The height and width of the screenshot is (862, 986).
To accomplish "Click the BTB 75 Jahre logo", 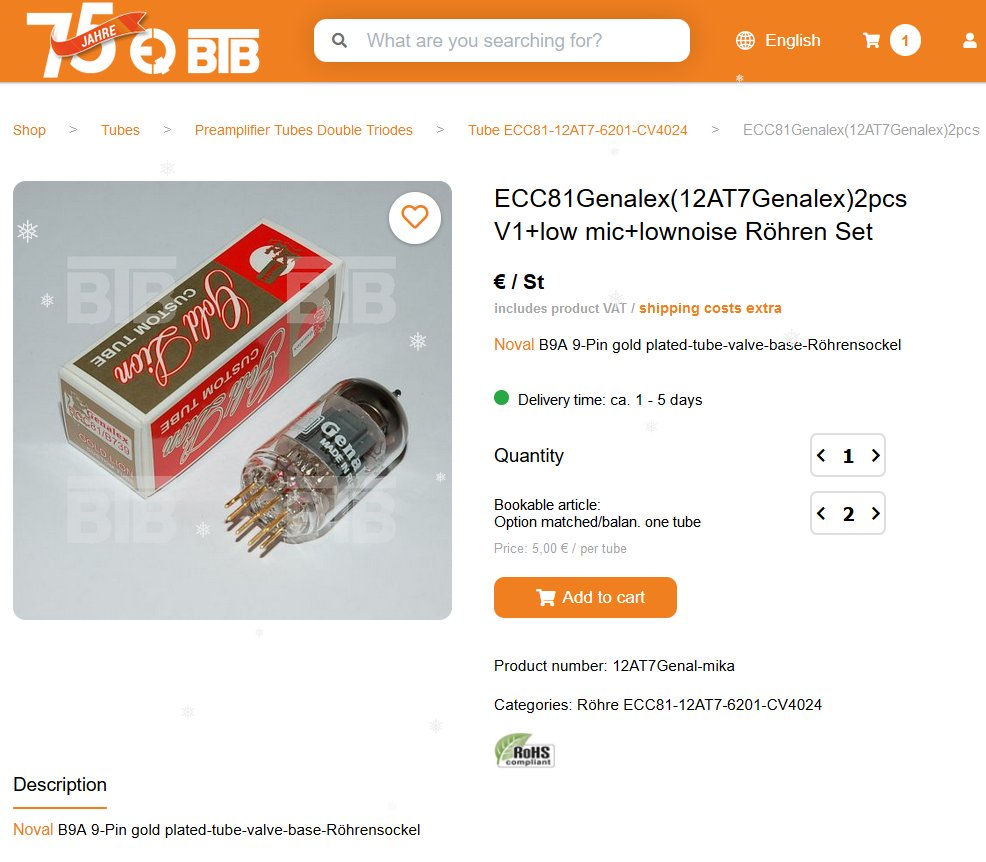I will click(143, 41).
